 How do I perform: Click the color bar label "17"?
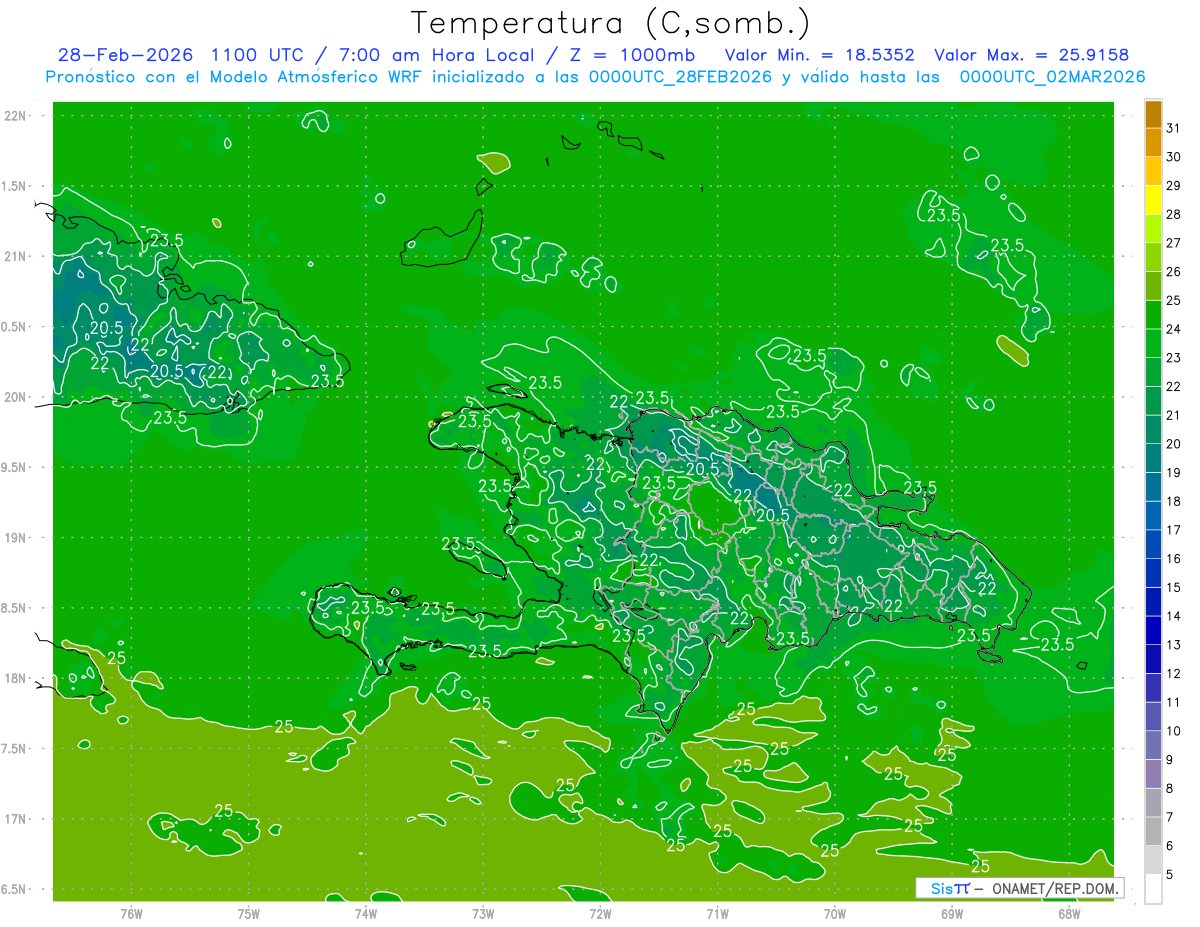pyautogui.click(x=1174, y=530)
